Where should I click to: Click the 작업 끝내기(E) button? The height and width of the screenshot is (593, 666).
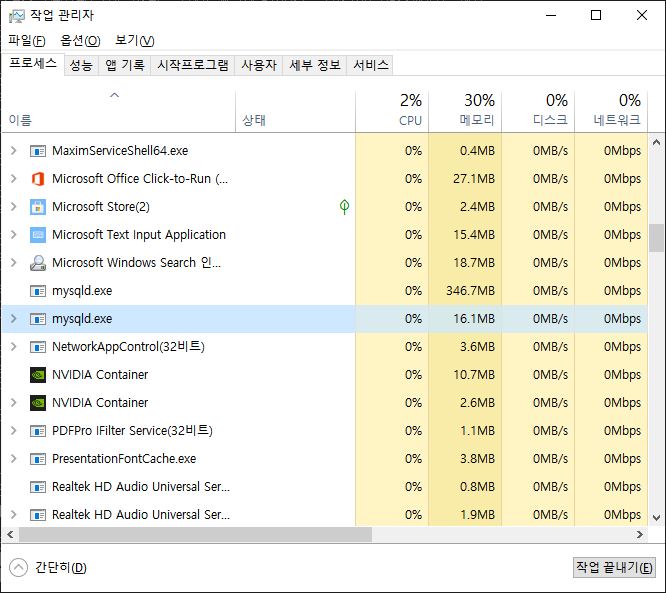(x=614, y=568)
